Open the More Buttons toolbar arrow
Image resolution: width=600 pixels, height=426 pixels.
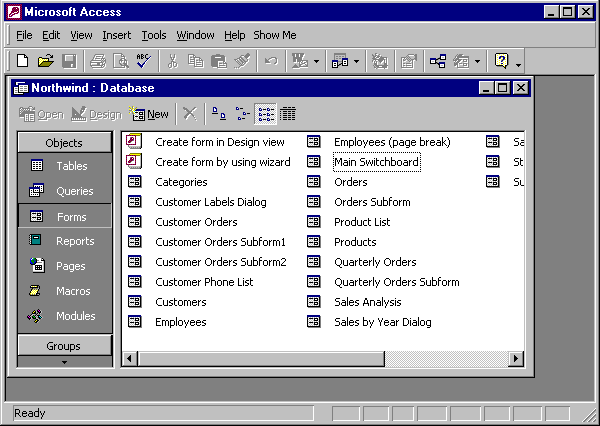[x=518, y=64]
